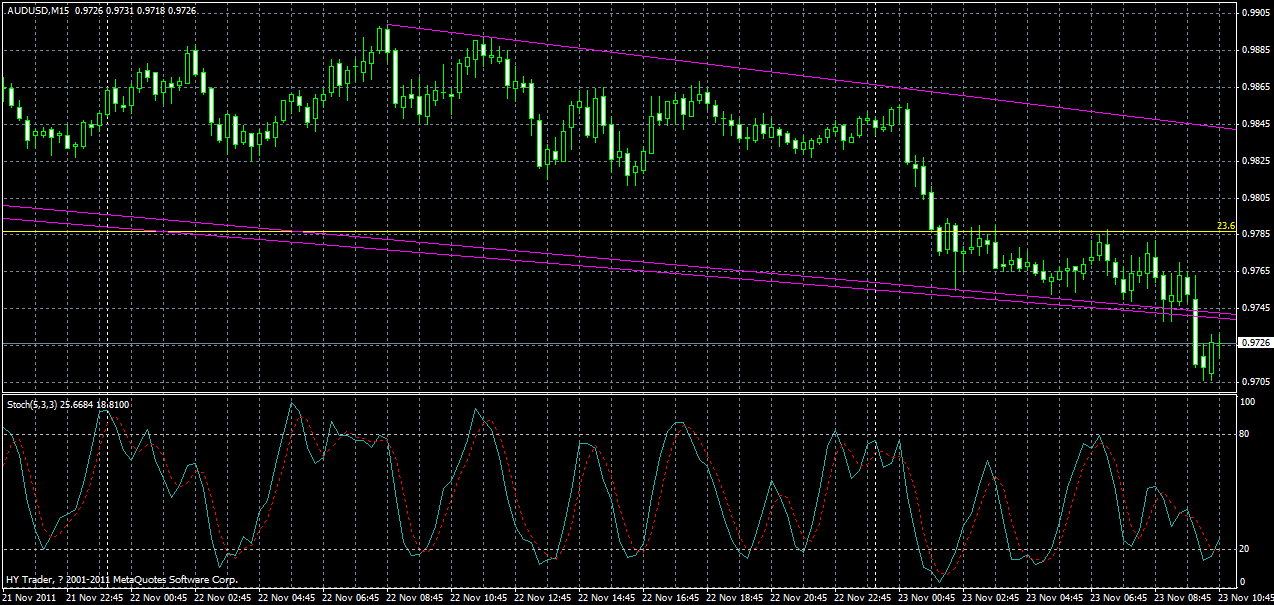Click the AUDUSD,M15 chart title text

[x=39, y=9]
